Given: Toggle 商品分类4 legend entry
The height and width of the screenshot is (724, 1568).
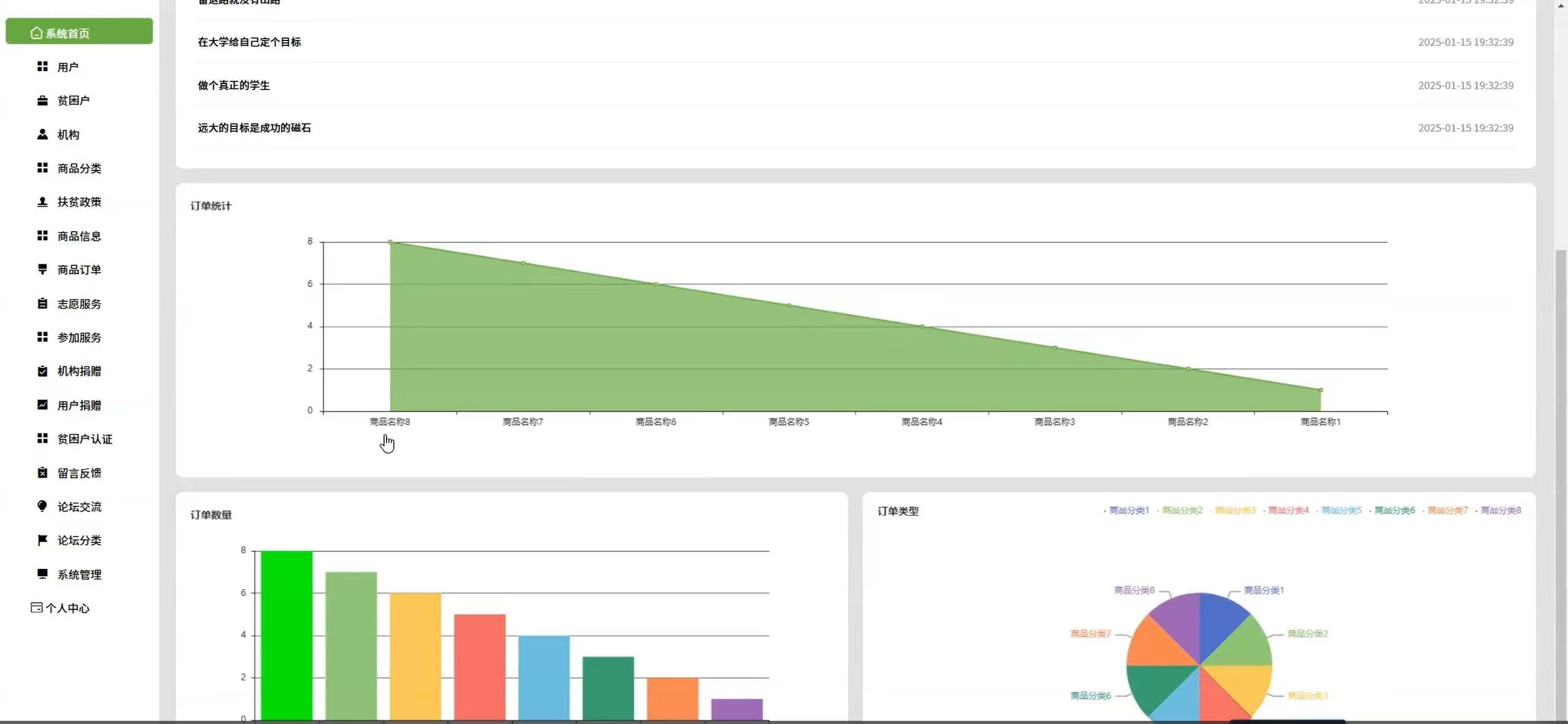Looking at the screenshot, I should click(1288, 511).
